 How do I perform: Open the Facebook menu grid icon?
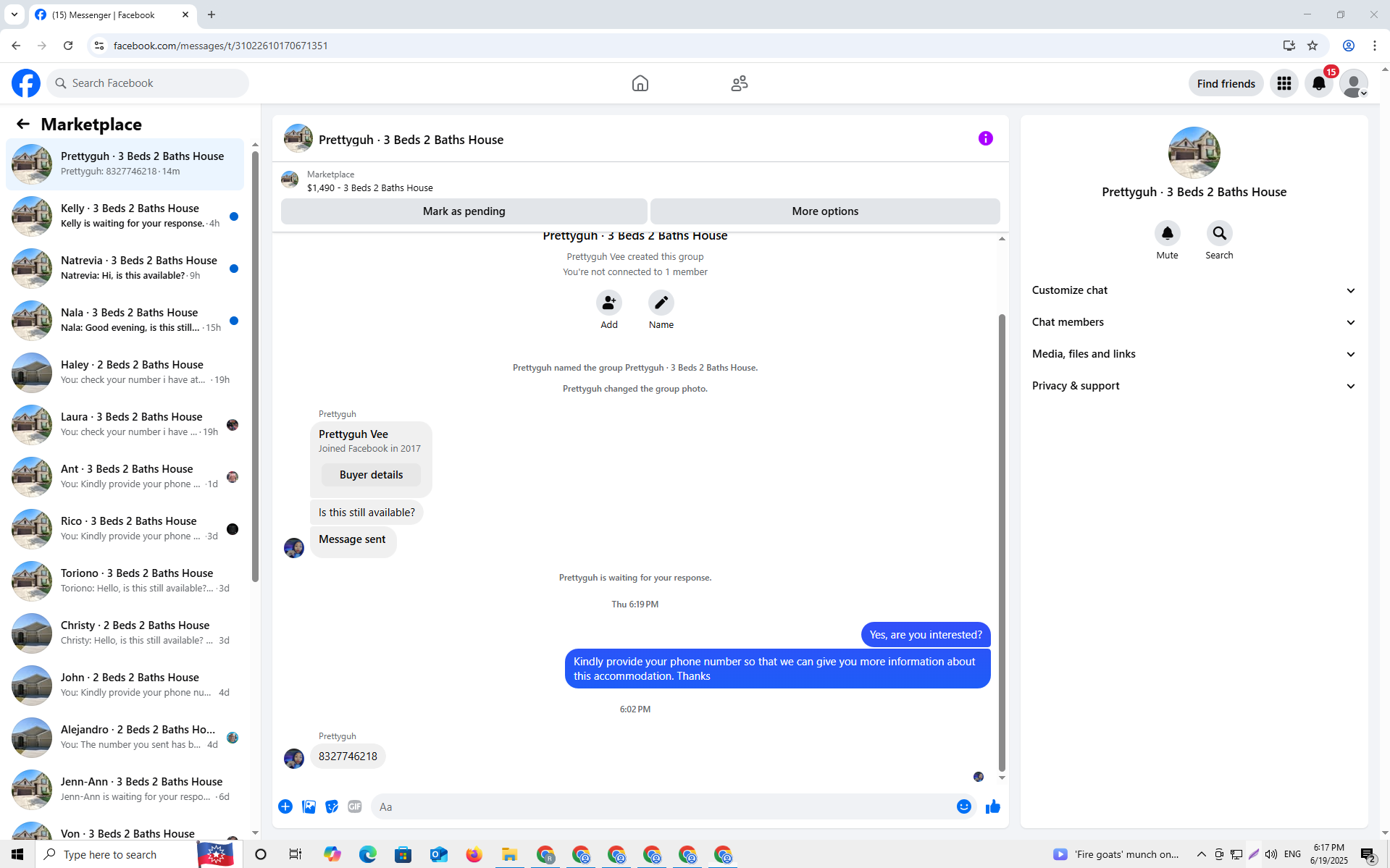coord(1284,83)
